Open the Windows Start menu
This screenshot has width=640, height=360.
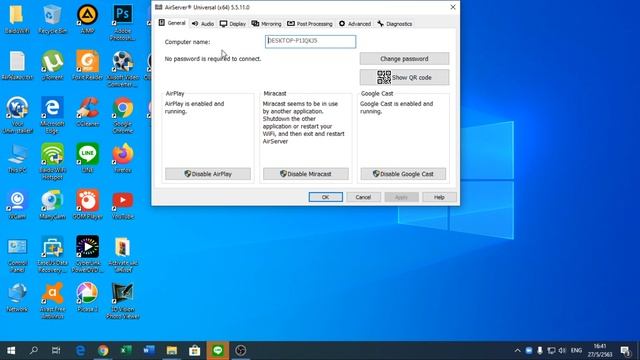11,350
